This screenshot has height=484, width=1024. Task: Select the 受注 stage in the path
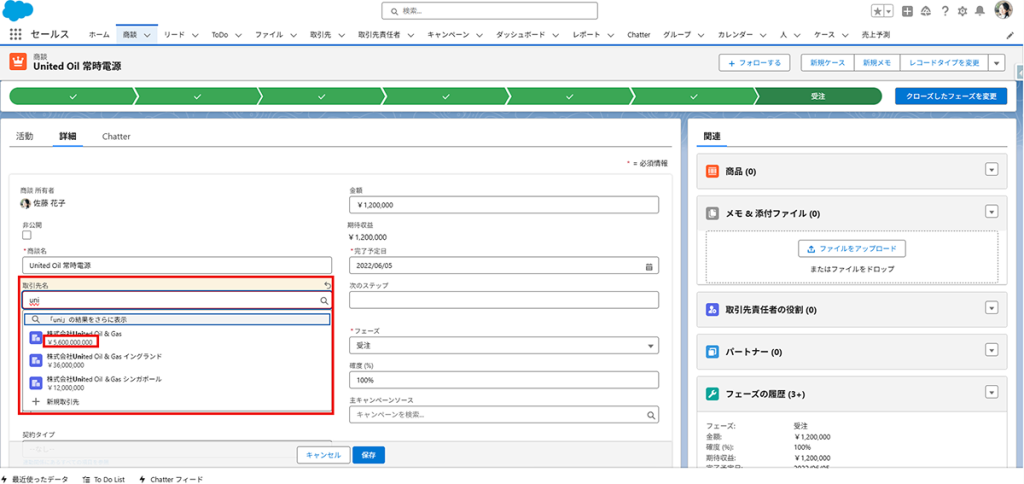tap(818, 96)
